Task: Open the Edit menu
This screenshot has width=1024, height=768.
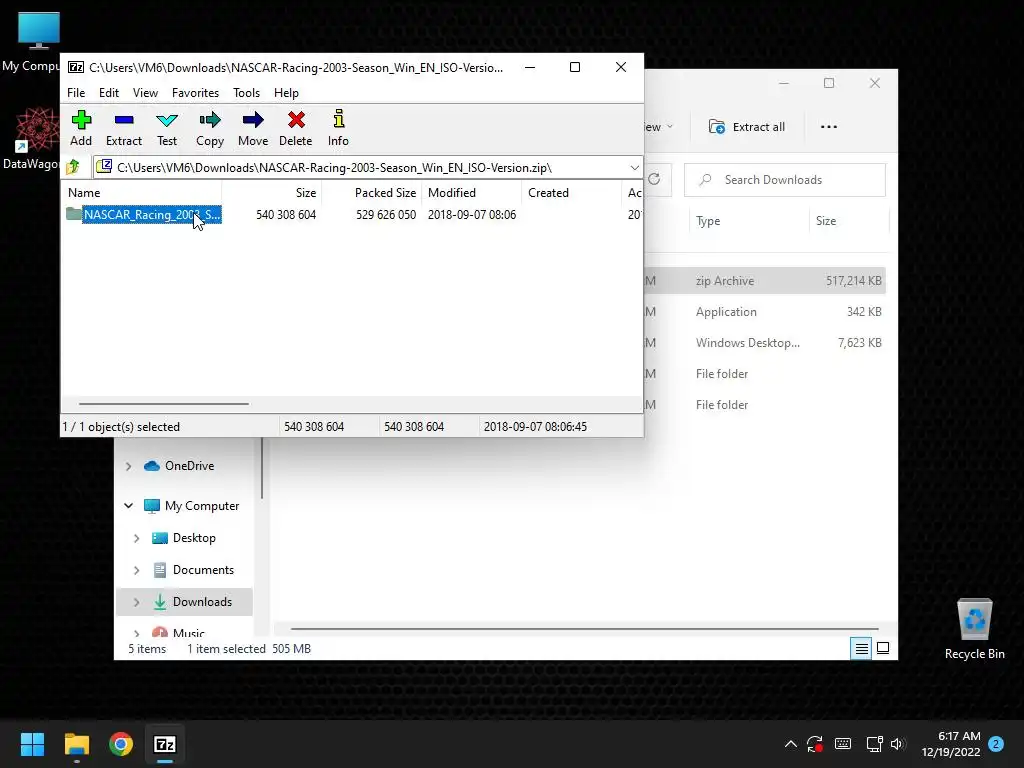Action: click(x=109, y=93)
